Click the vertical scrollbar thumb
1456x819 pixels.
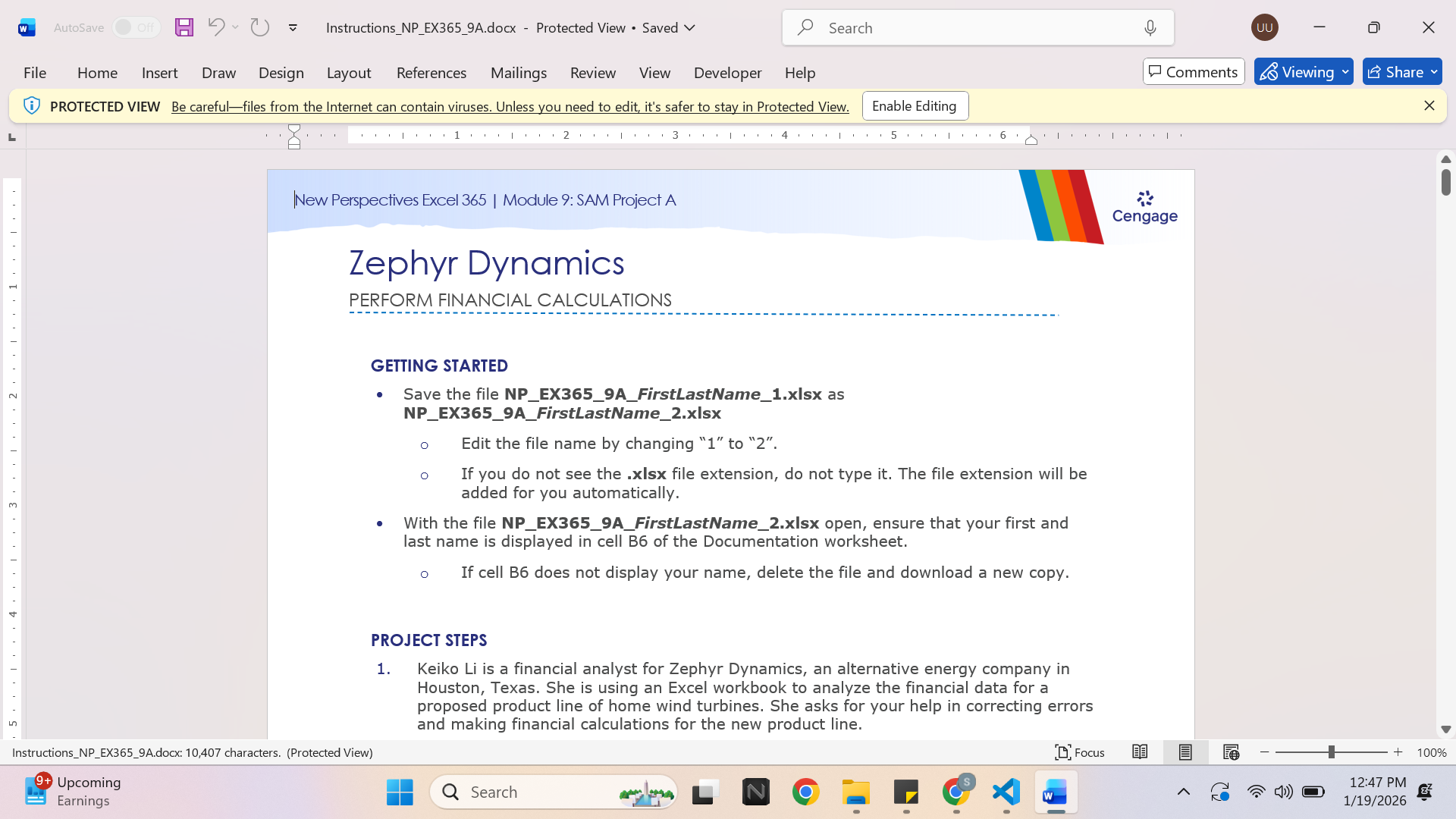point(1445,183)
